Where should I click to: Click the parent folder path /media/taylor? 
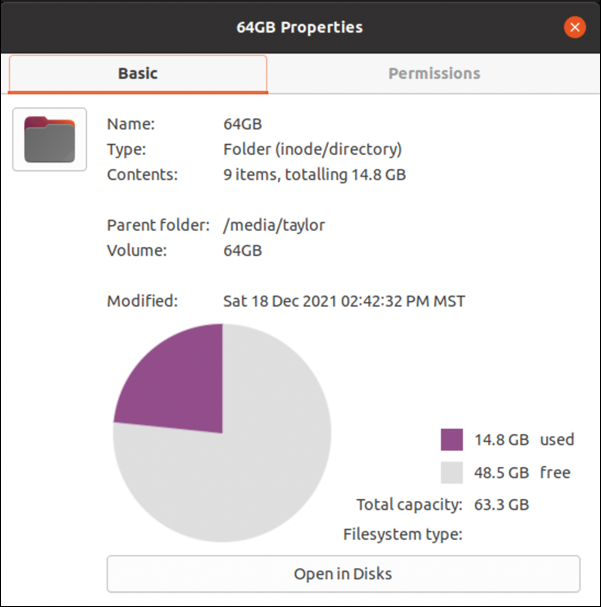point(274,225)
